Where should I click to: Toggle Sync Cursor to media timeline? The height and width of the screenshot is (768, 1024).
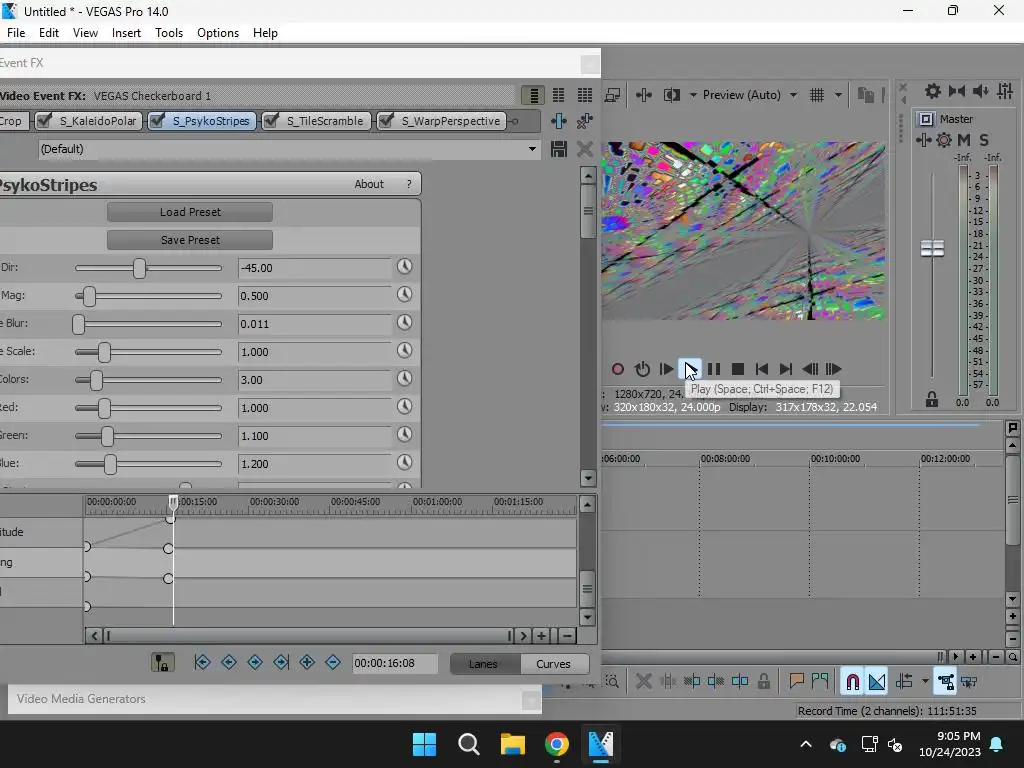(x=162, y=663)
